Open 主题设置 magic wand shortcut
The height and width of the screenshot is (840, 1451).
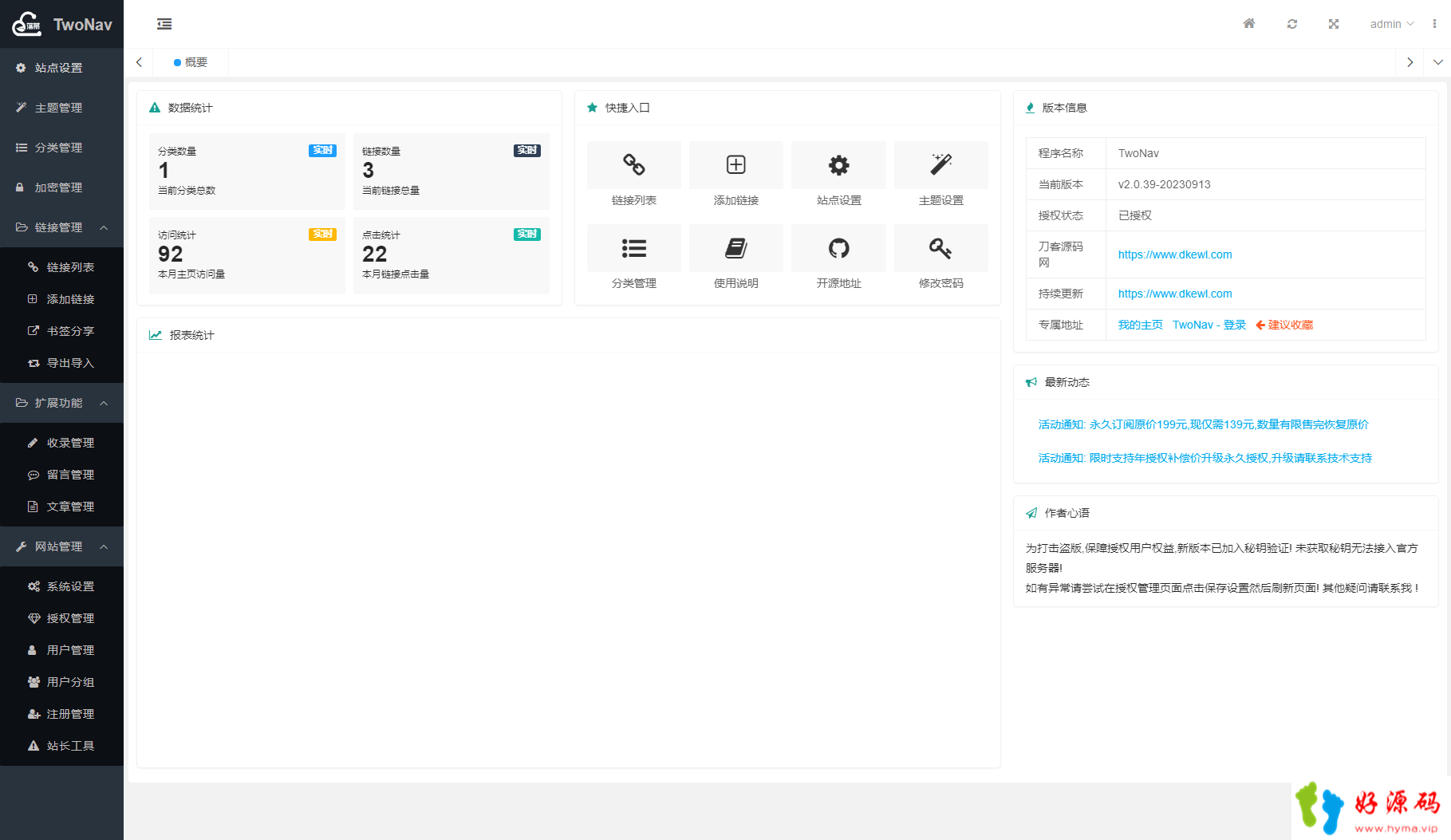pos(941,165)
